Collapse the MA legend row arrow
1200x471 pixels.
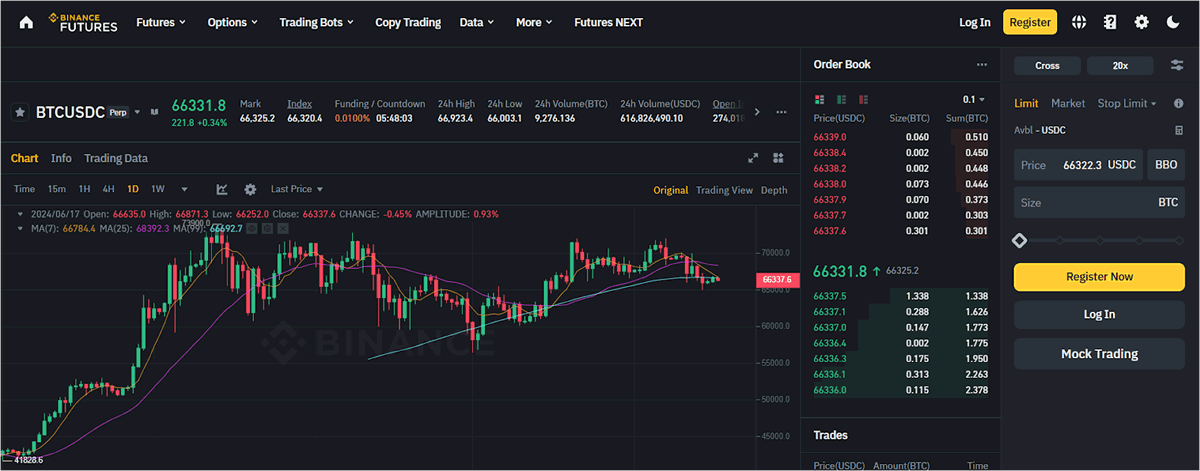[x=21, y=228]
